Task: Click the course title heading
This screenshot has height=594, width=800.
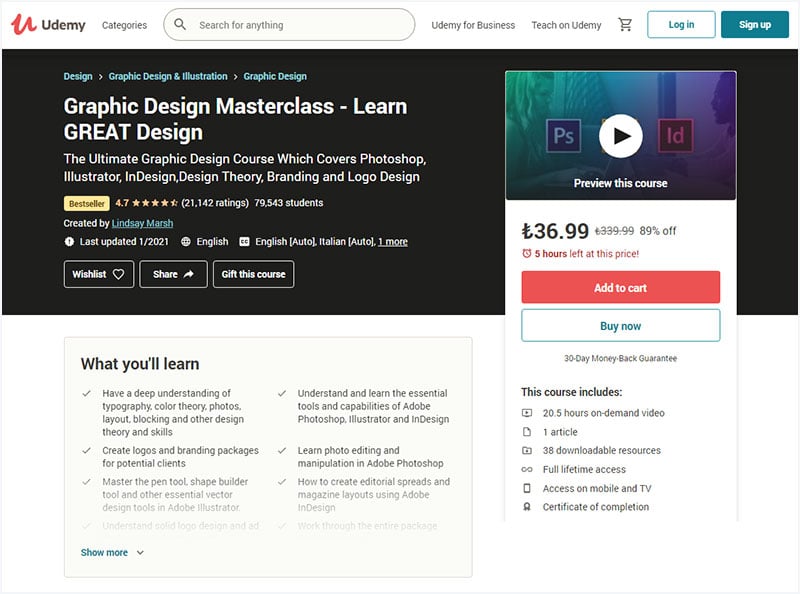Action: 235,119
